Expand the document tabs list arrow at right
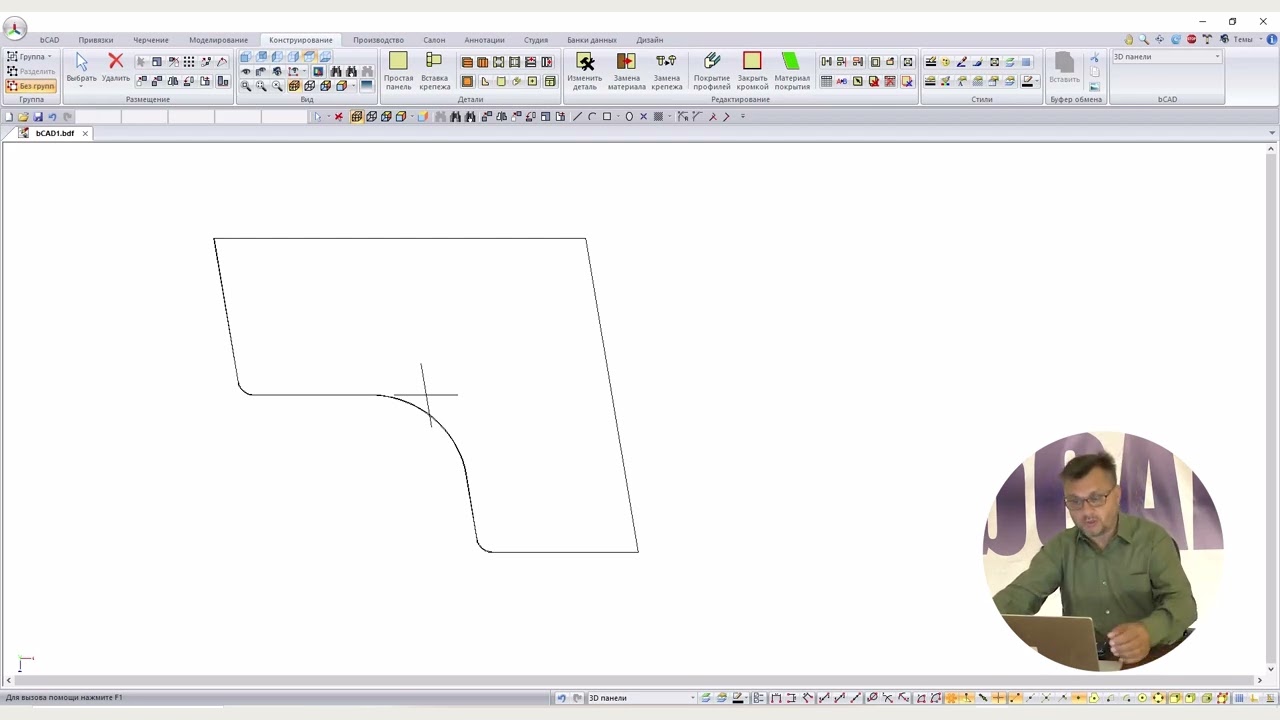 click(1272, 133)
